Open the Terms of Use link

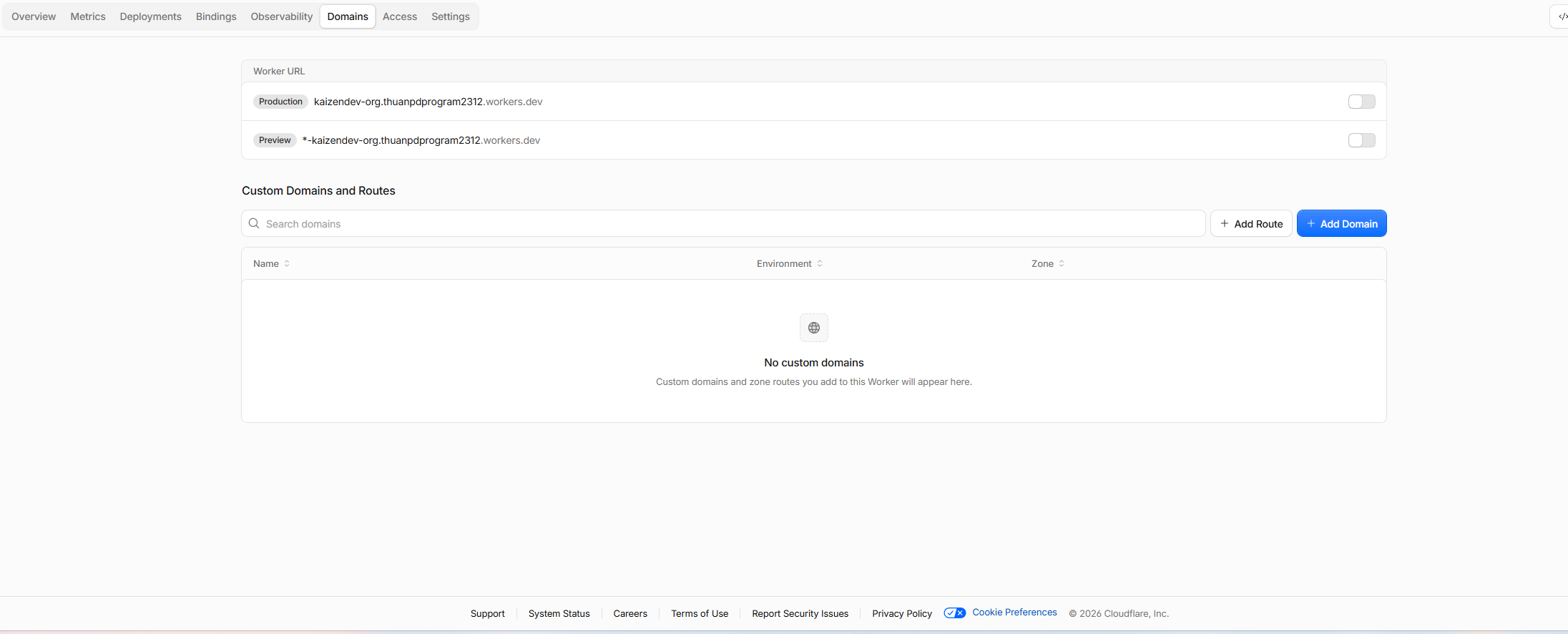700,613
